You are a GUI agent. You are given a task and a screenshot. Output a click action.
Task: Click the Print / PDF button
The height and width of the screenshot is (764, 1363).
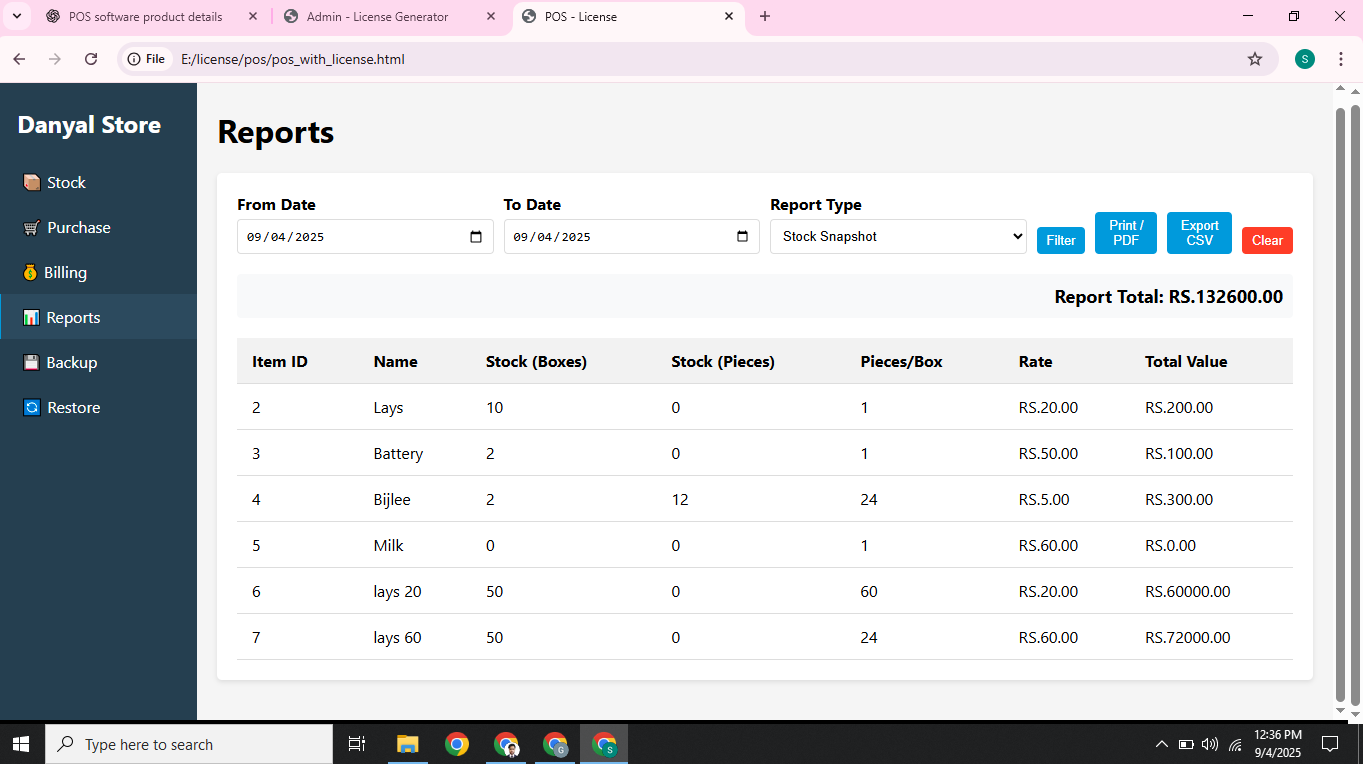click(1126, 233)
